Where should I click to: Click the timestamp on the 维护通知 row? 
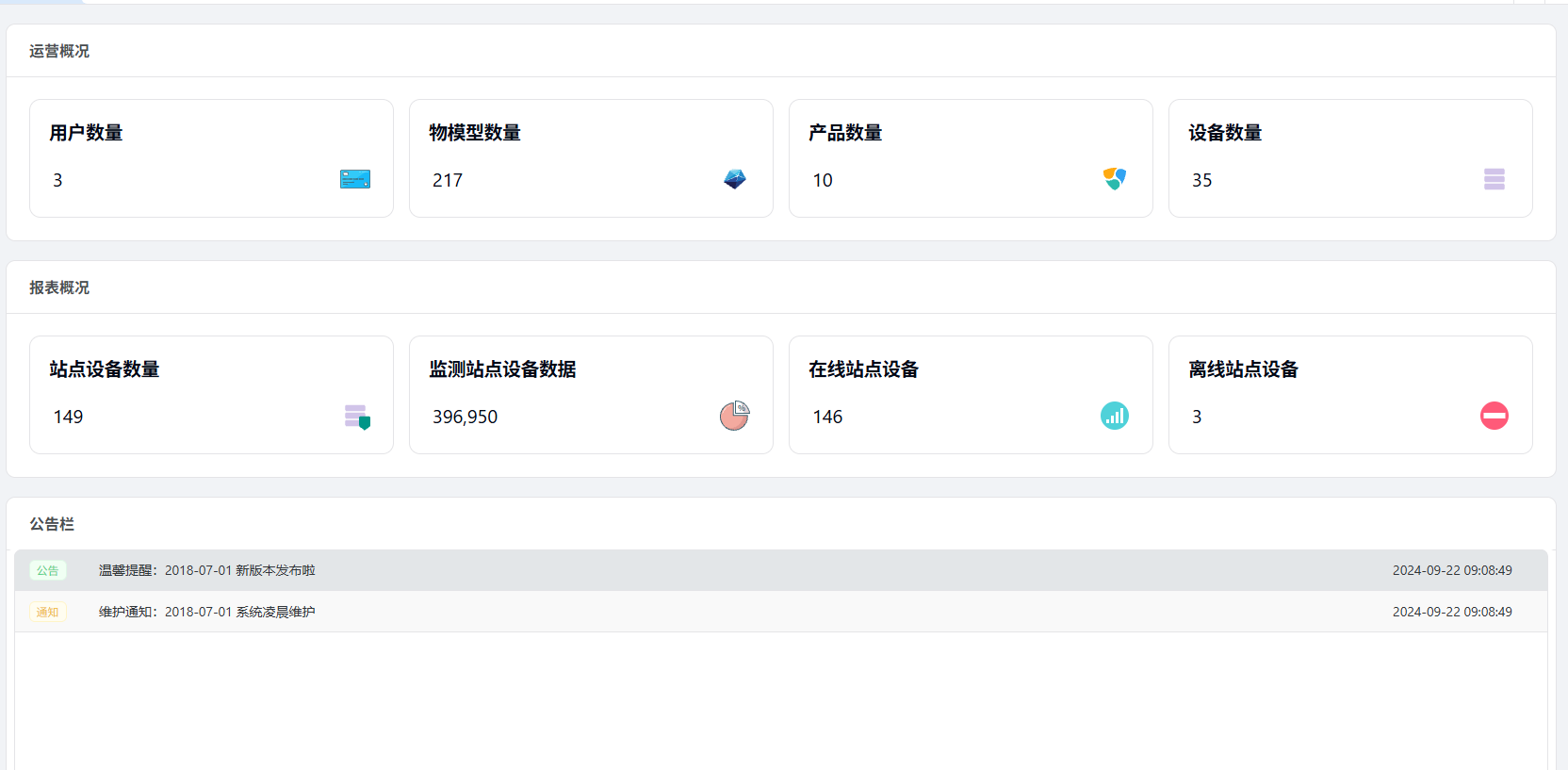pos(1452,612)
